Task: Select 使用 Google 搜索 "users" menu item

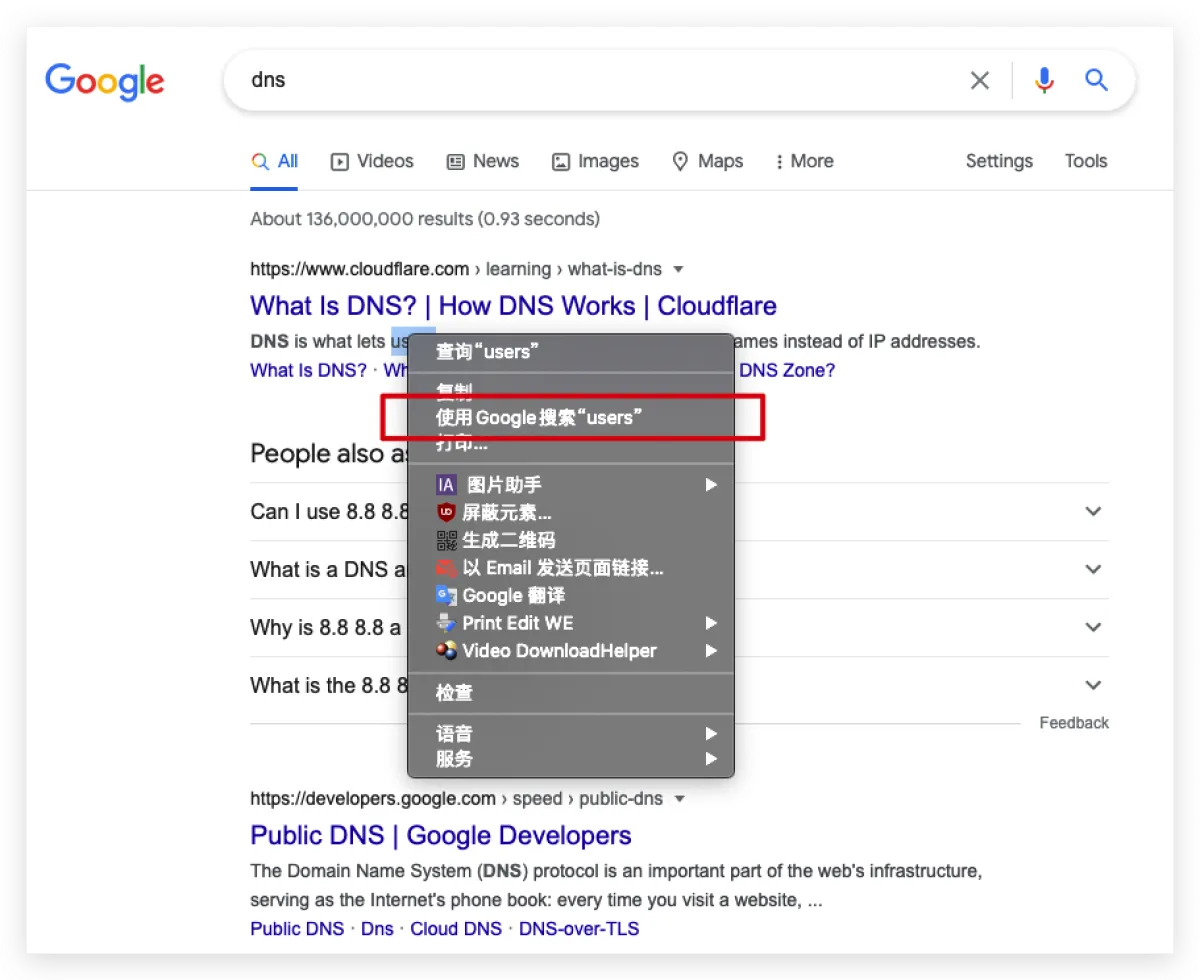Action: click(538, 418)
